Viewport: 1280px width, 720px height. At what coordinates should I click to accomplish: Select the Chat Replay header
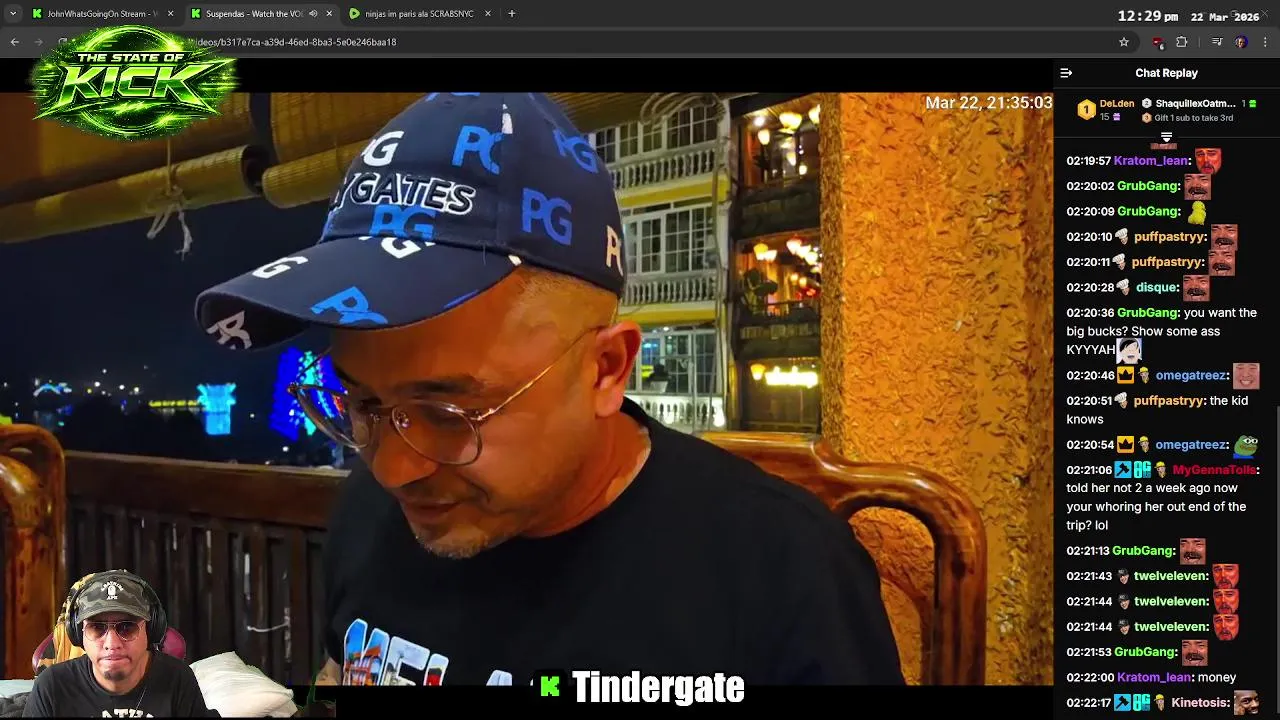(x=1166, y=73)
